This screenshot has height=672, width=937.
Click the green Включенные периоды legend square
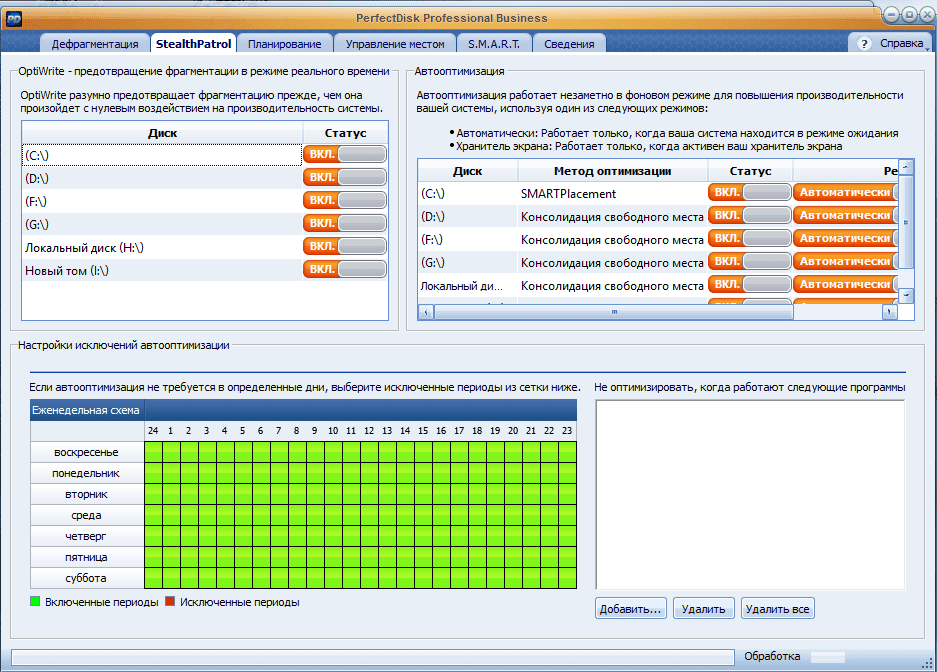click(35, 602)
